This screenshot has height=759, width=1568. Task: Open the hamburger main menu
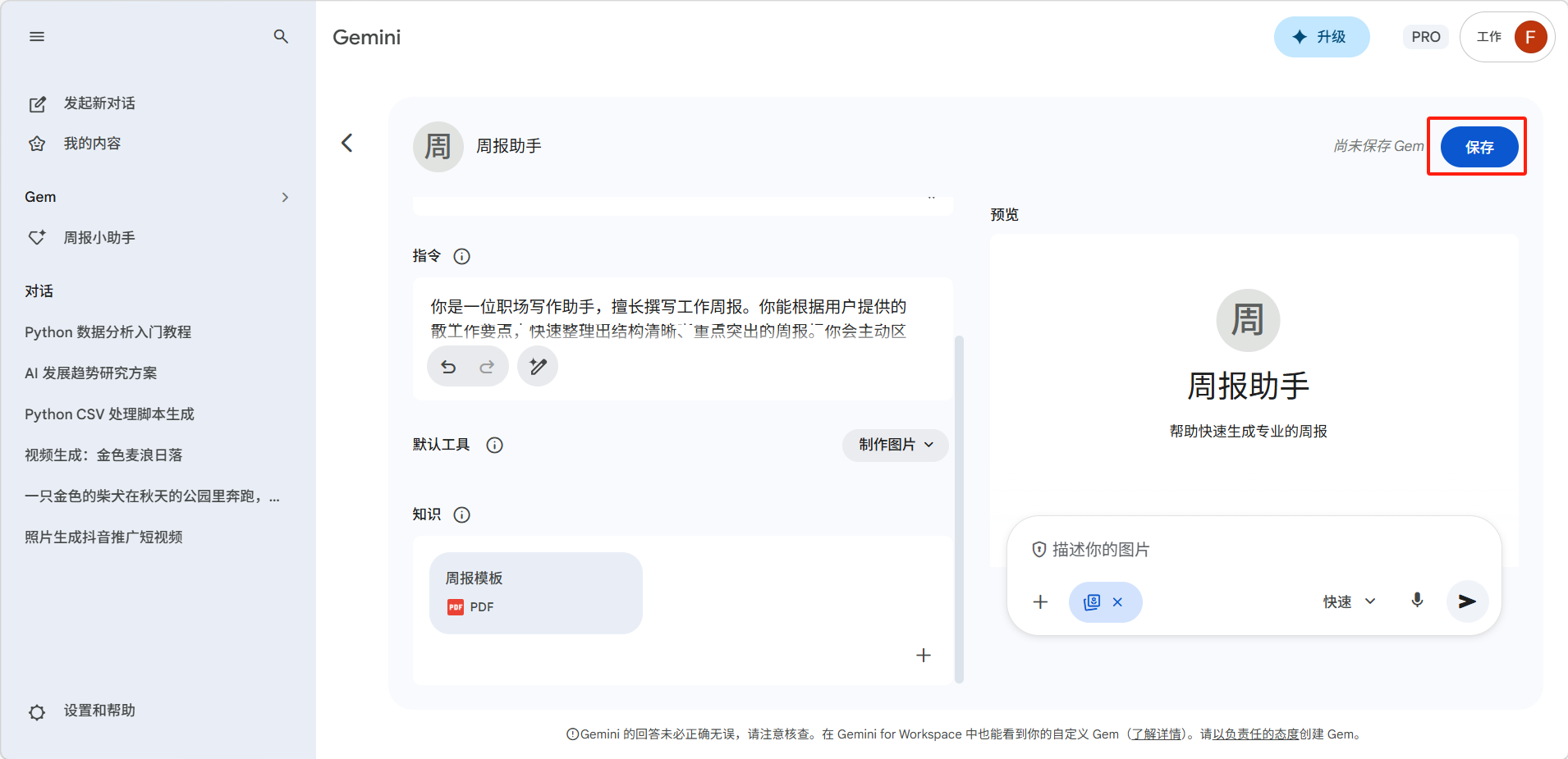pyautogui.click(x=37, y=37)
